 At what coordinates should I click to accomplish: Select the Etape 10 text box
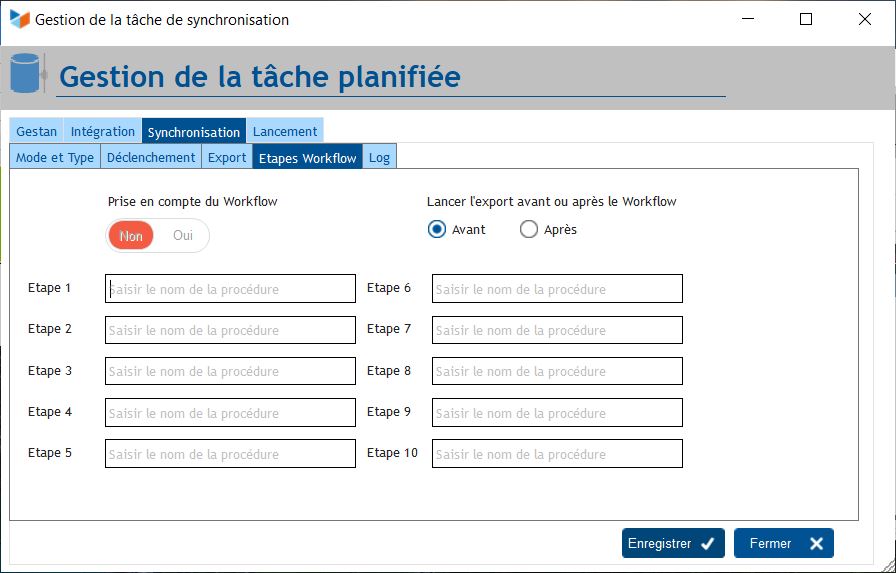pyautogui.click(x=557, y=454)
